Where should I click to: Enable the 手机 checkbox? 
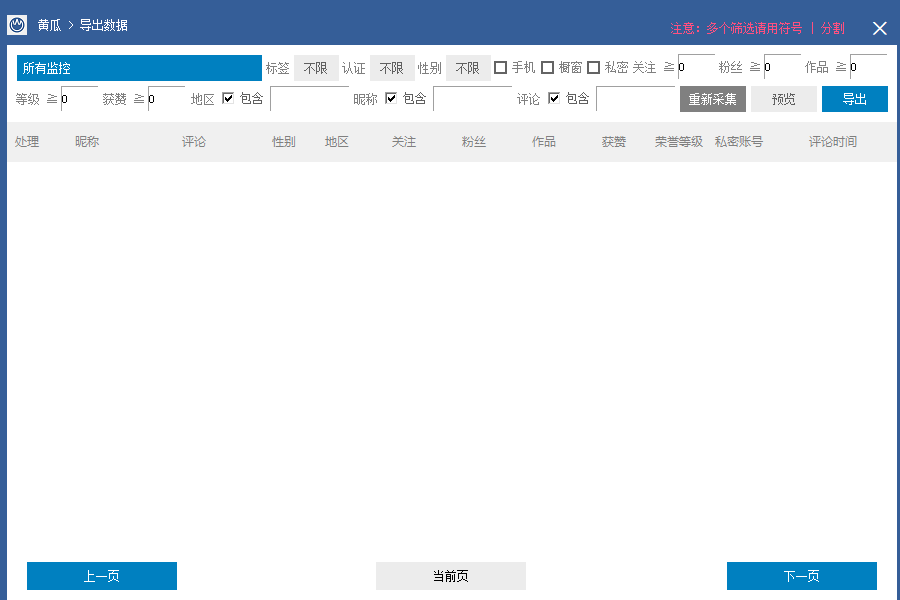(x=501, y=68)
